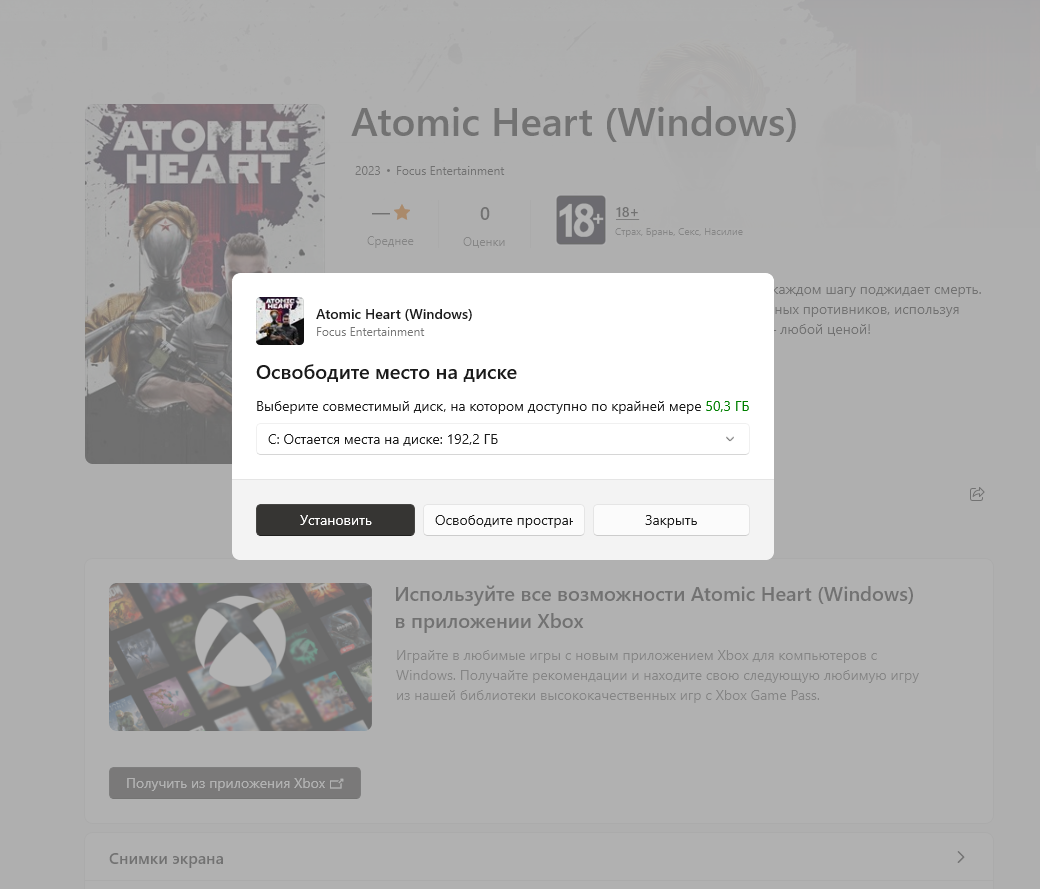Open the disk selection dropdown for drive C:

click(x=503, y=439)
